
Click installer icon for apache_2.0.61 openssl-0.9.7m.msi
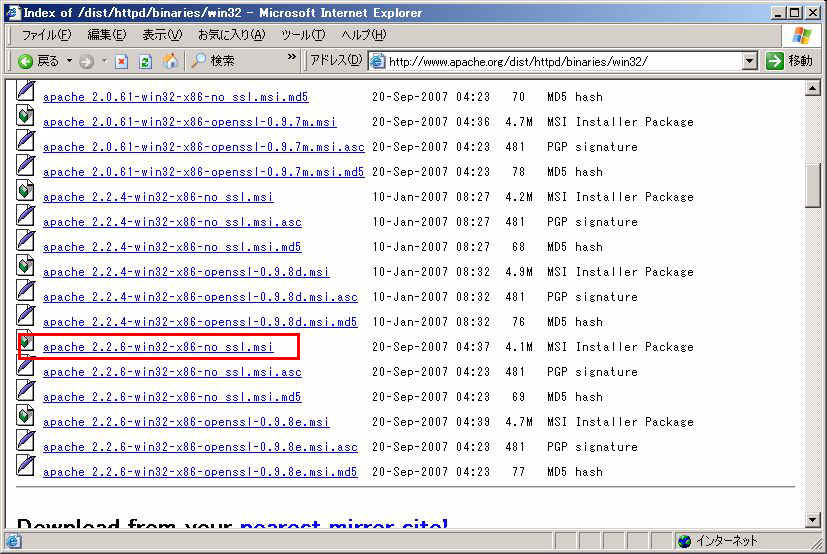pyautogui.click(x=25, y=116)
